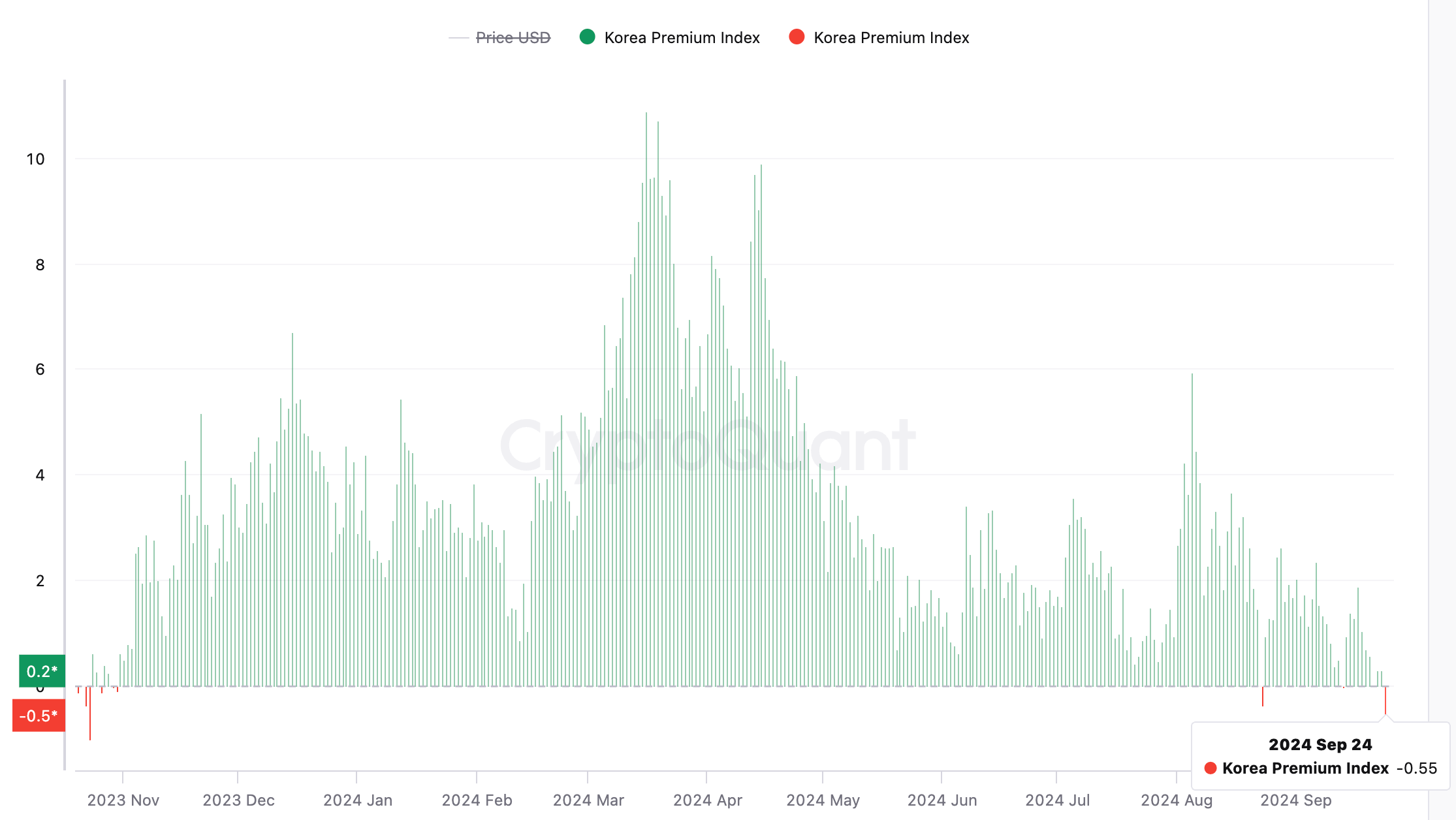Click the 2024 Sep 24 tooltip date

coord(1320,745)
